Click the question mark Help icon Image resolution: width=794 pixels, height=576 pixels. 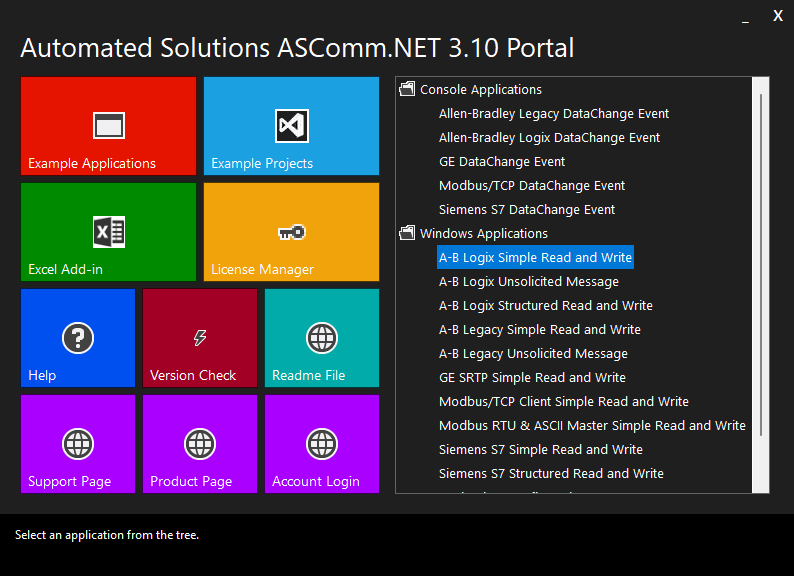[x=78, y=338]
